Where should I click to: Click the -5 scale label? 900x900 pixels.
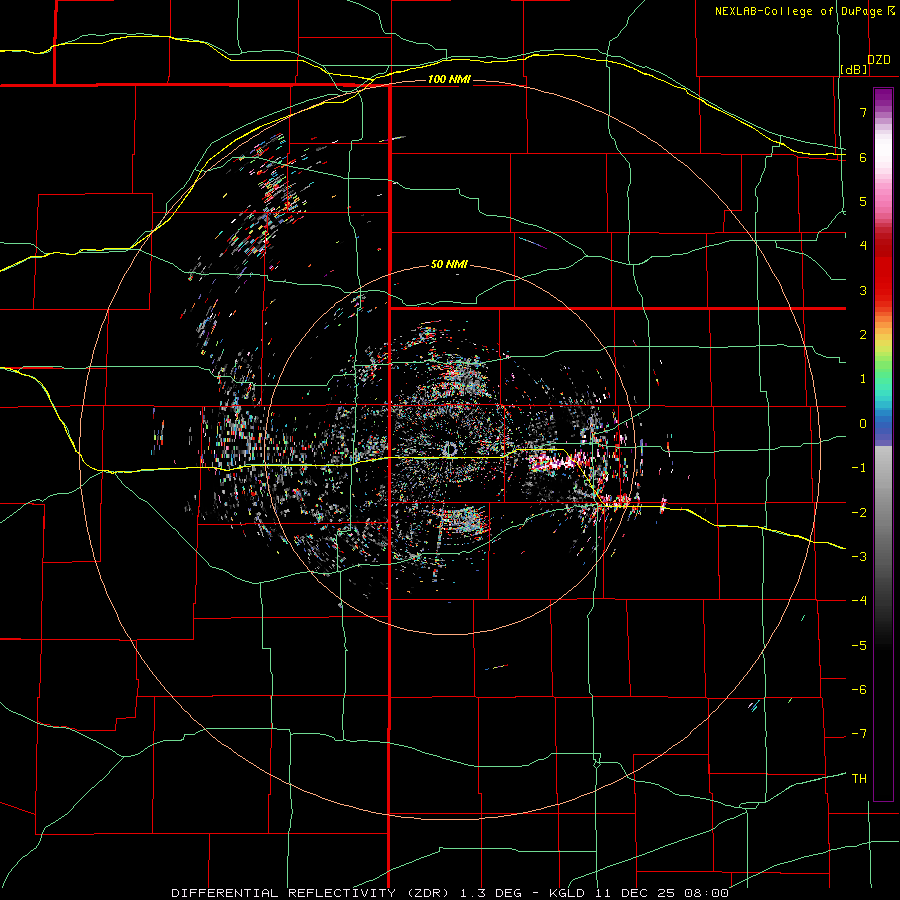859,646
